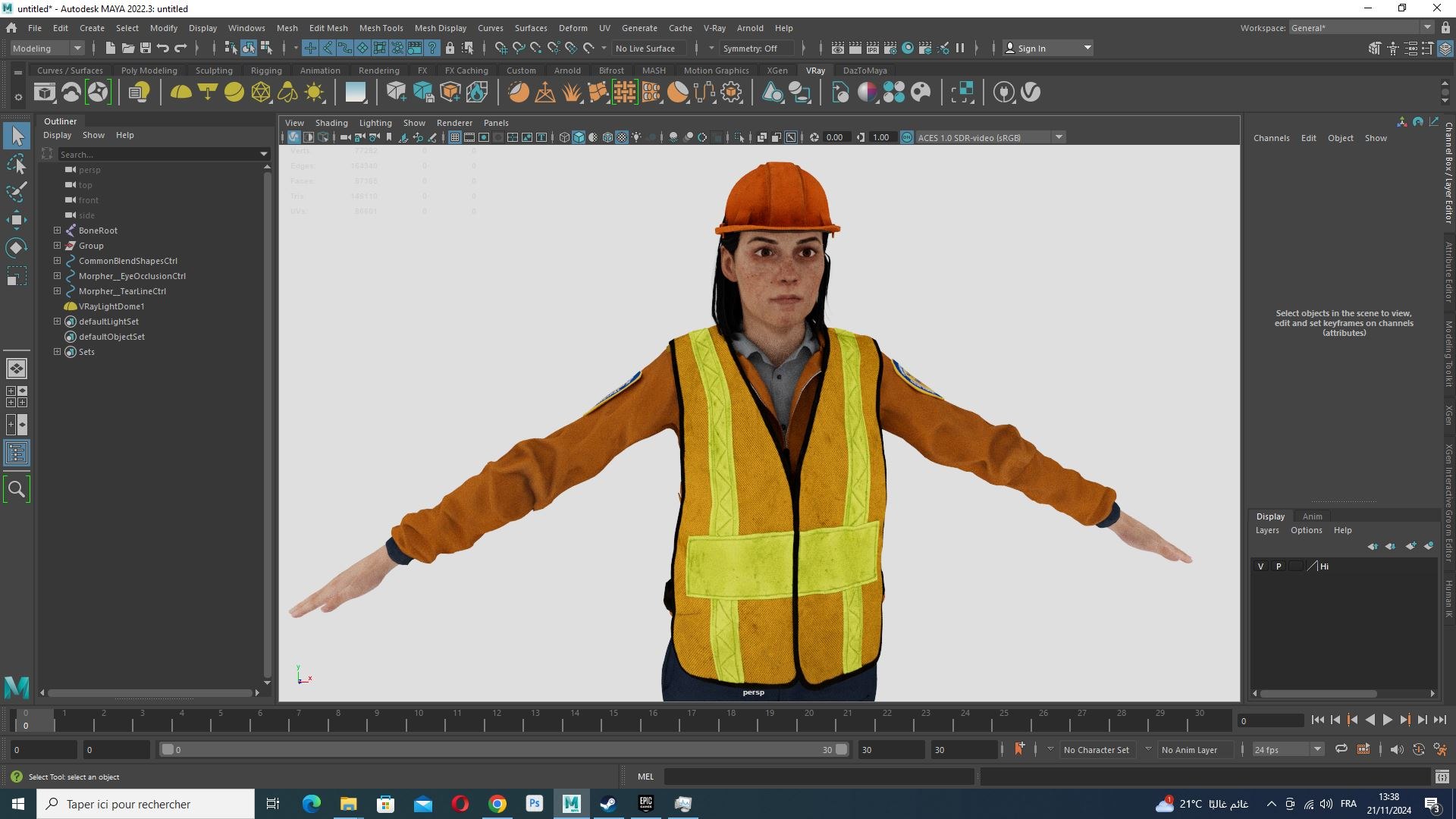
Task: Toggle timeline sound mute speaker
Action: coord(1396,749)
